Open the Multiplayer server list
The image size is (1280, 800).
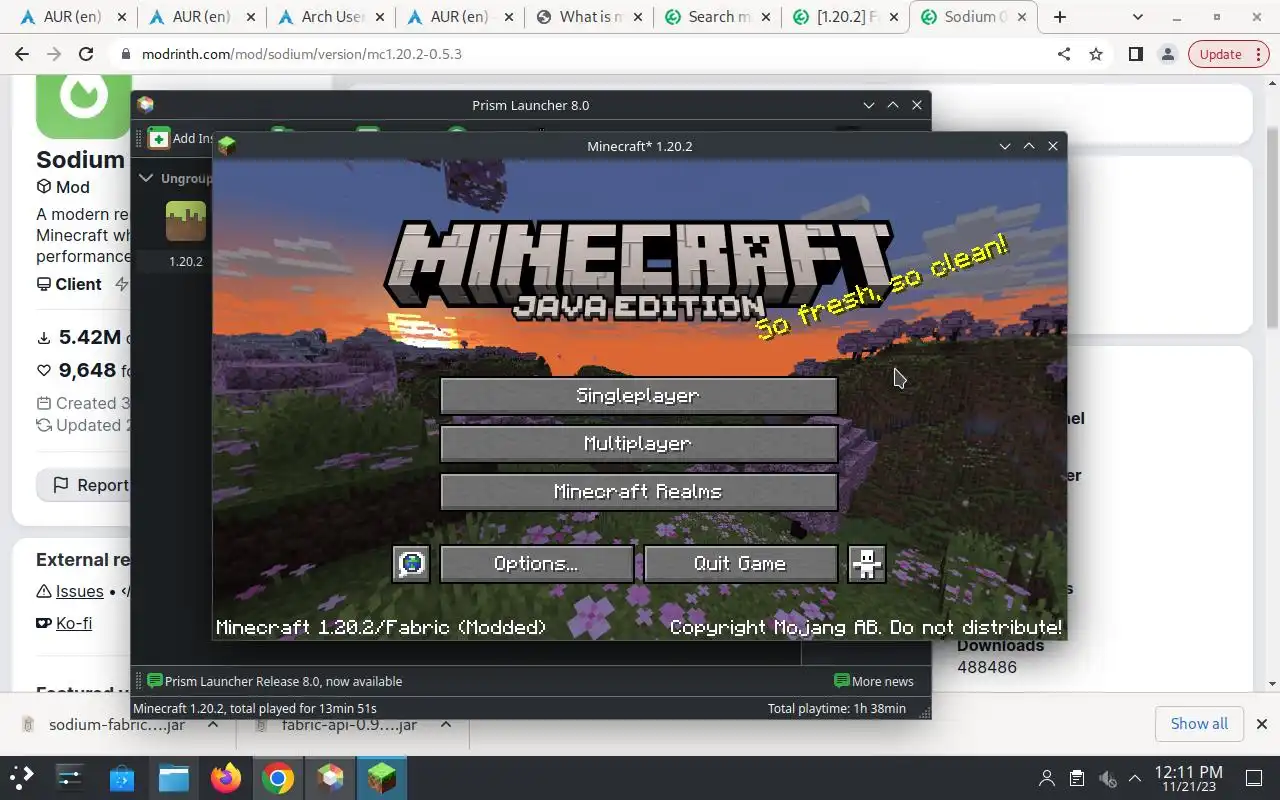[638, 444]
